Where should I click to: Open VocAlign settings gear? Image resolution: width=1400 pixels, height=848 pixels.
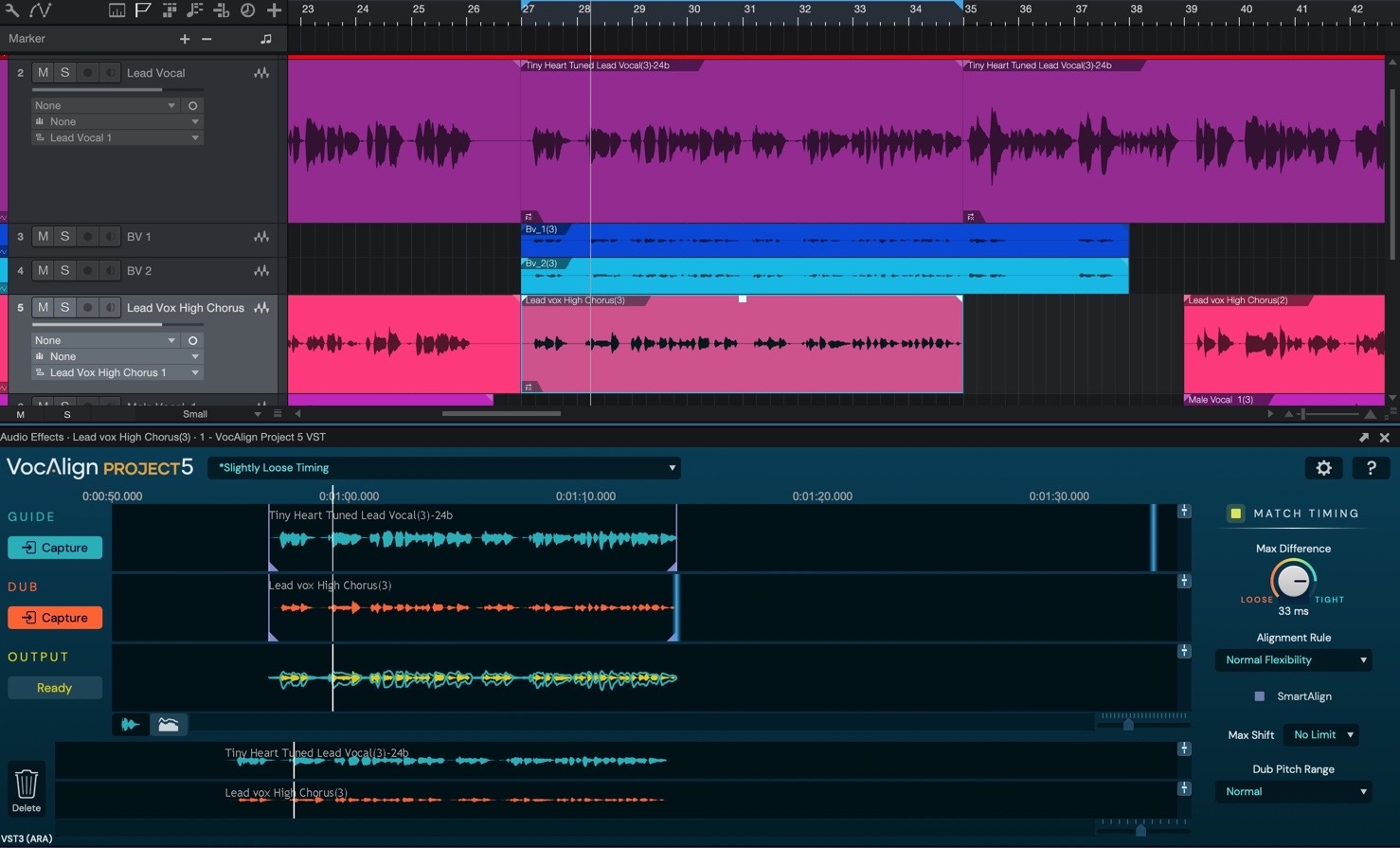coord(1323,468)
